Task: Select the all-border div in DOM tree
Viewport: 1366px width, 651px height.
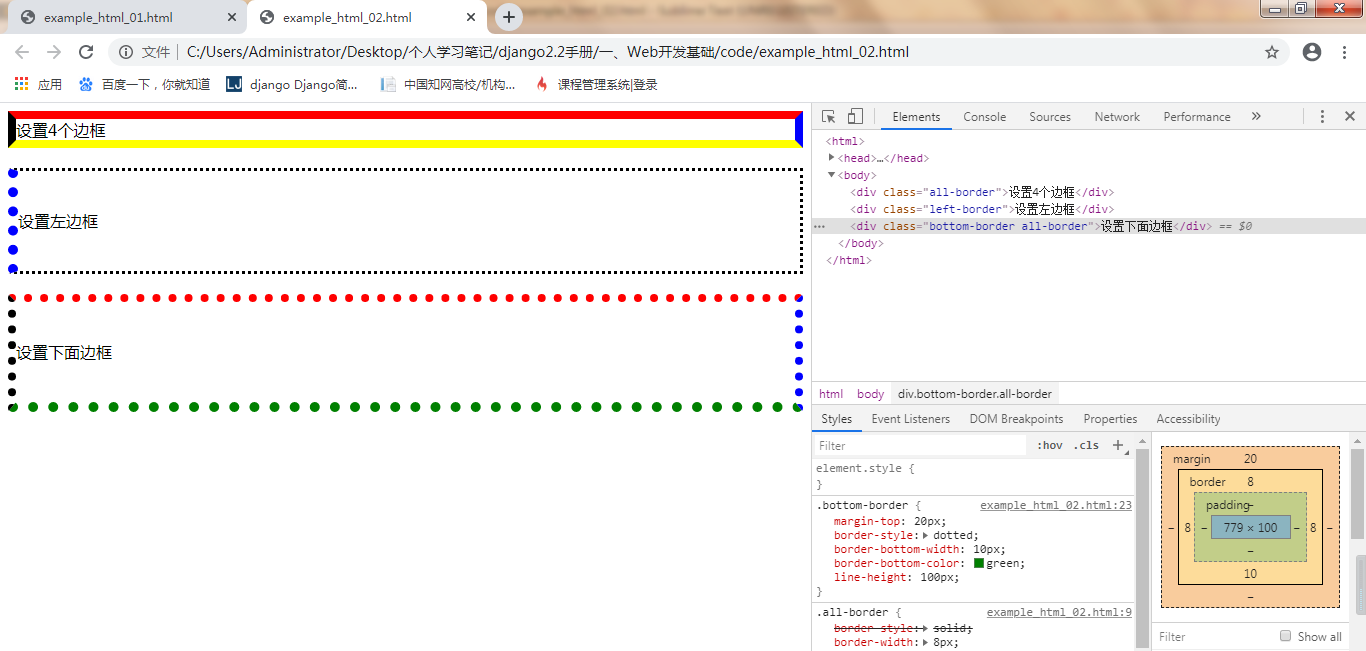Action: point(982,192)
